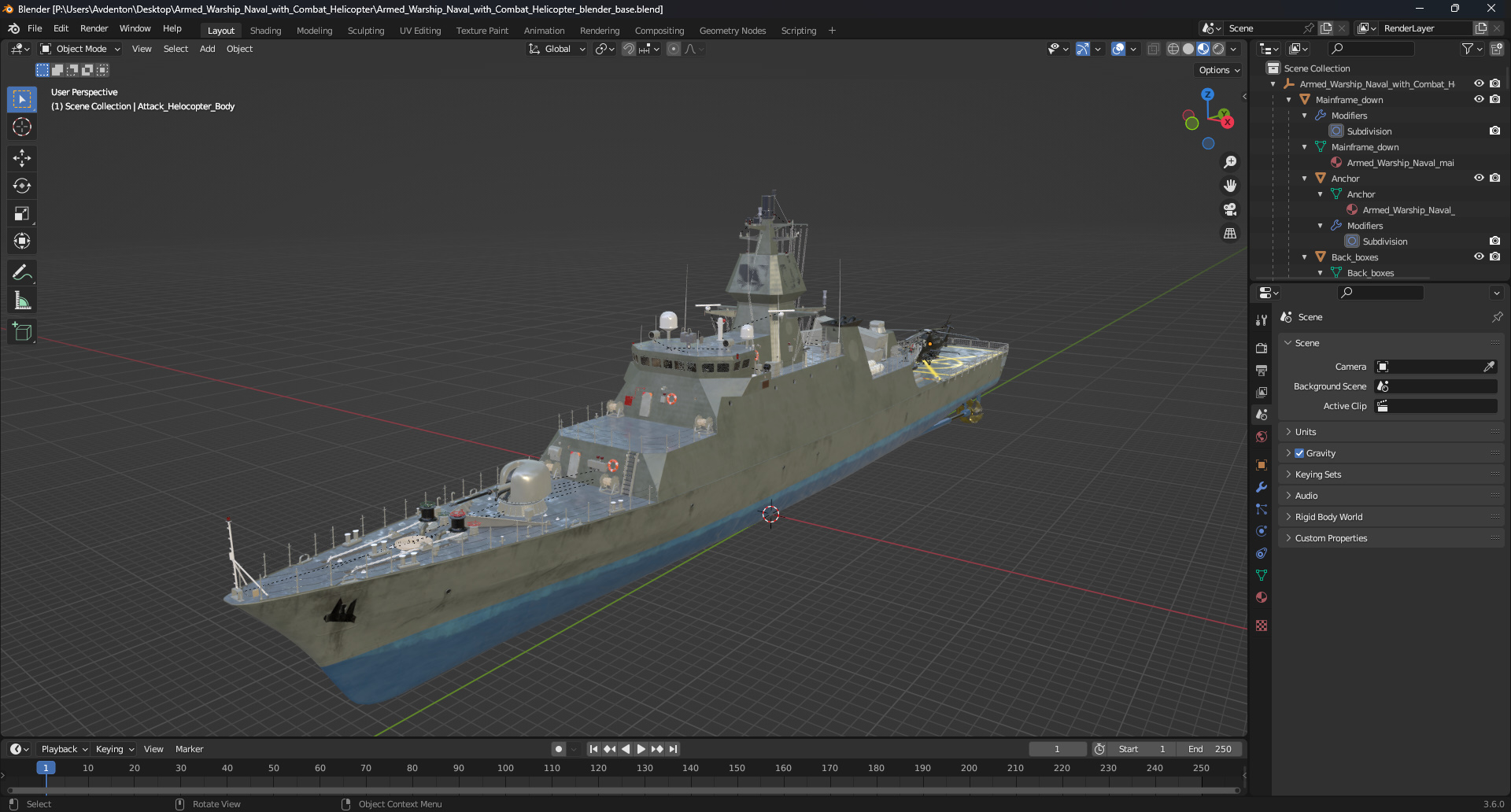Activate the Scale tool

pyautogui.click(x=22, y=213)
